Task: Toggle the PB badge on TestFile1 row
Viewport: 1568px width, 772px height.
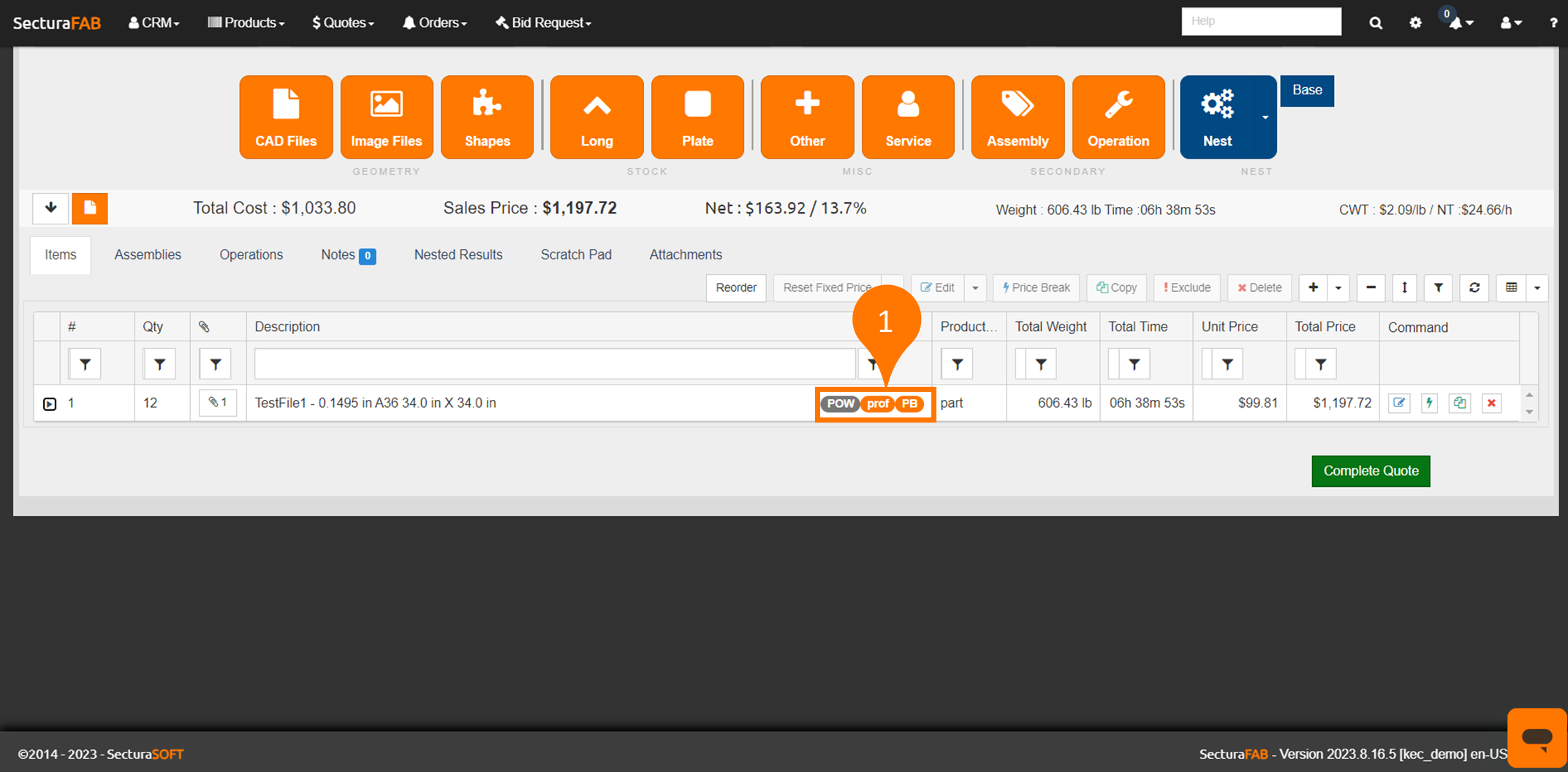Action: click(x=909, y=404)
